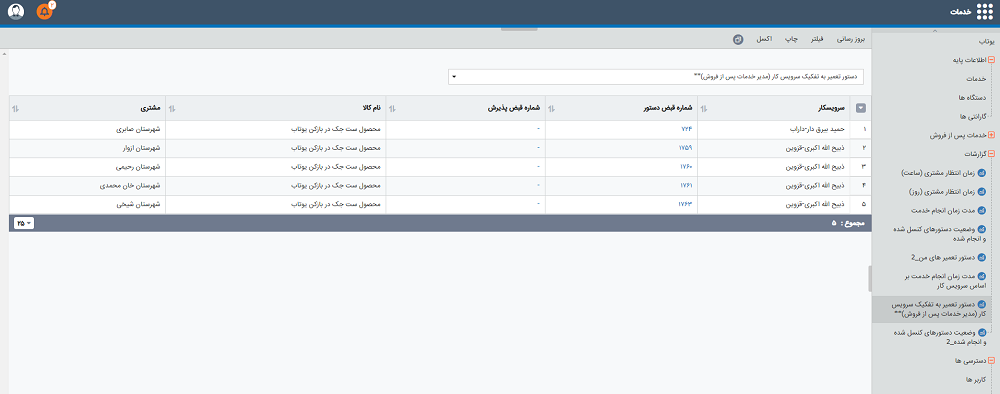Open the notifications bell
Image resolution: width=1000 pixels, height=394 pixels.
tap(45, 11)
